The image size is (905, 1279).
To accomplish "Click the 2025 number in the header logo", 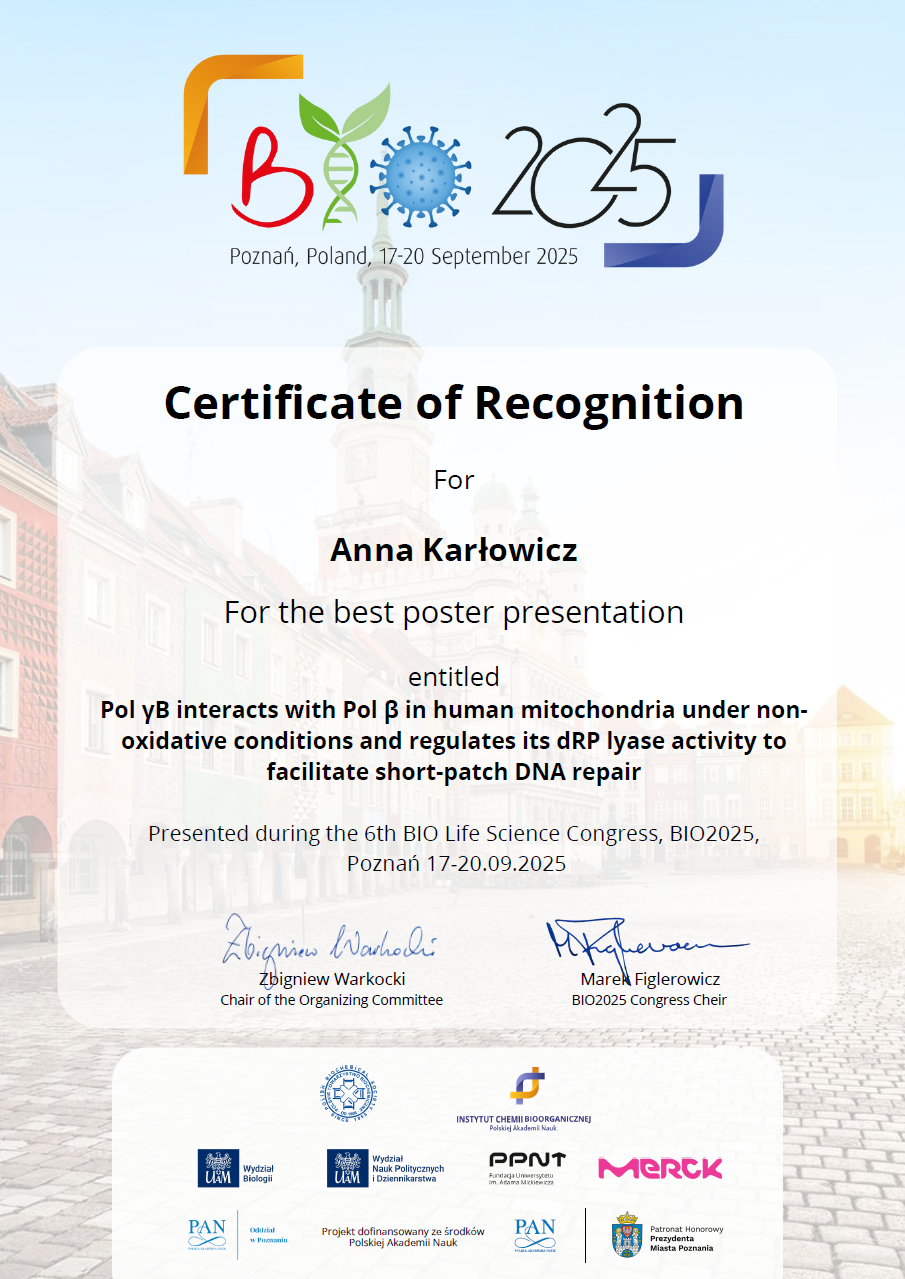I will (583, 170).
